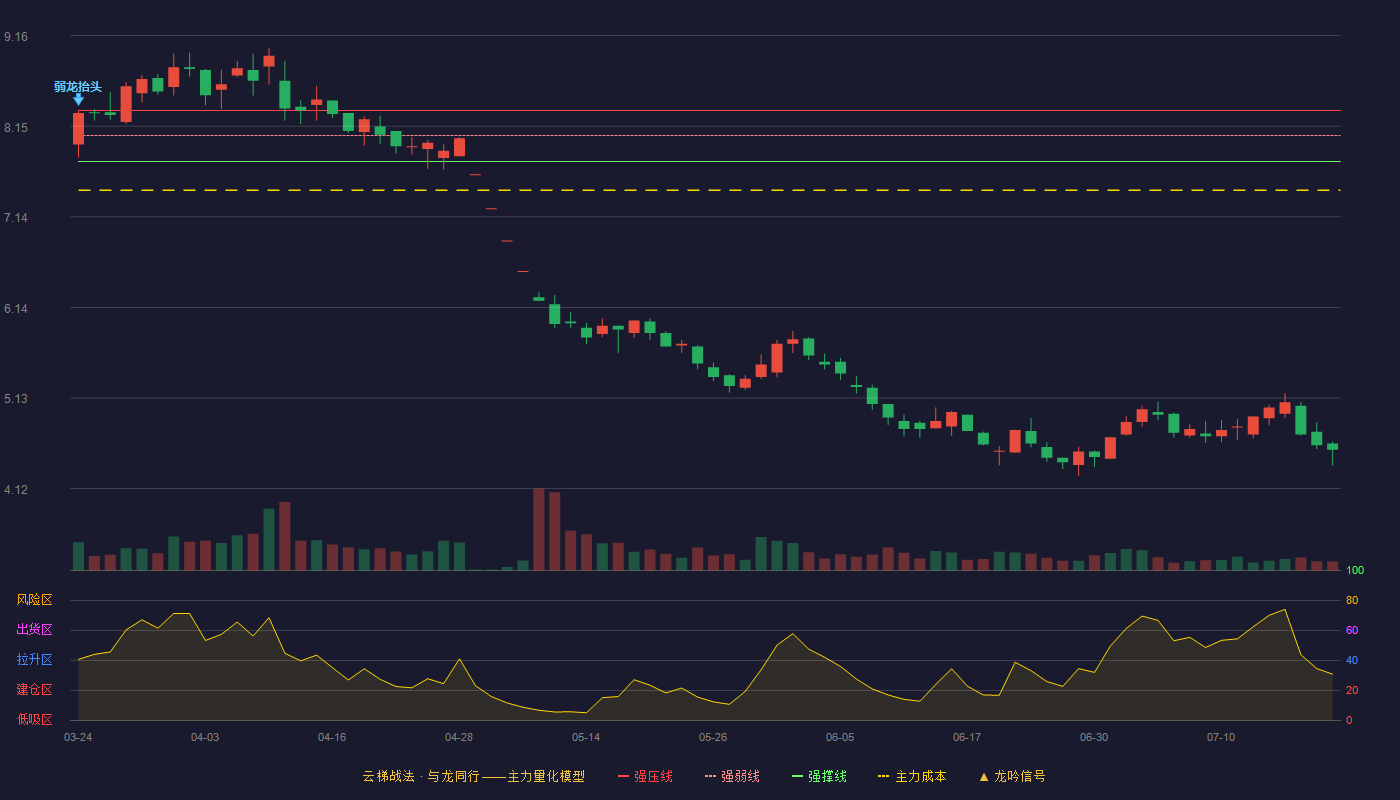Click the 云梯战法 主力量化模型 legend title

point(473,776)
